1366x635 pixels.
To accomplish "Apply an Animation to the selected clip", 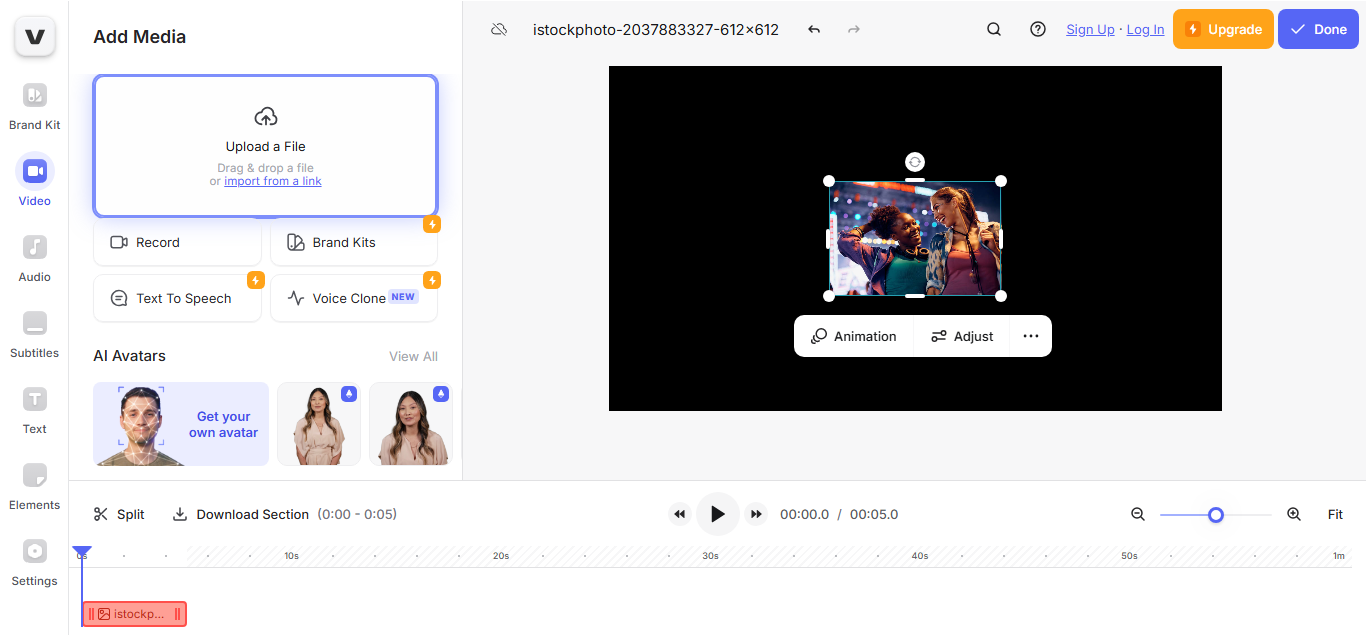I will pos(854,336).
